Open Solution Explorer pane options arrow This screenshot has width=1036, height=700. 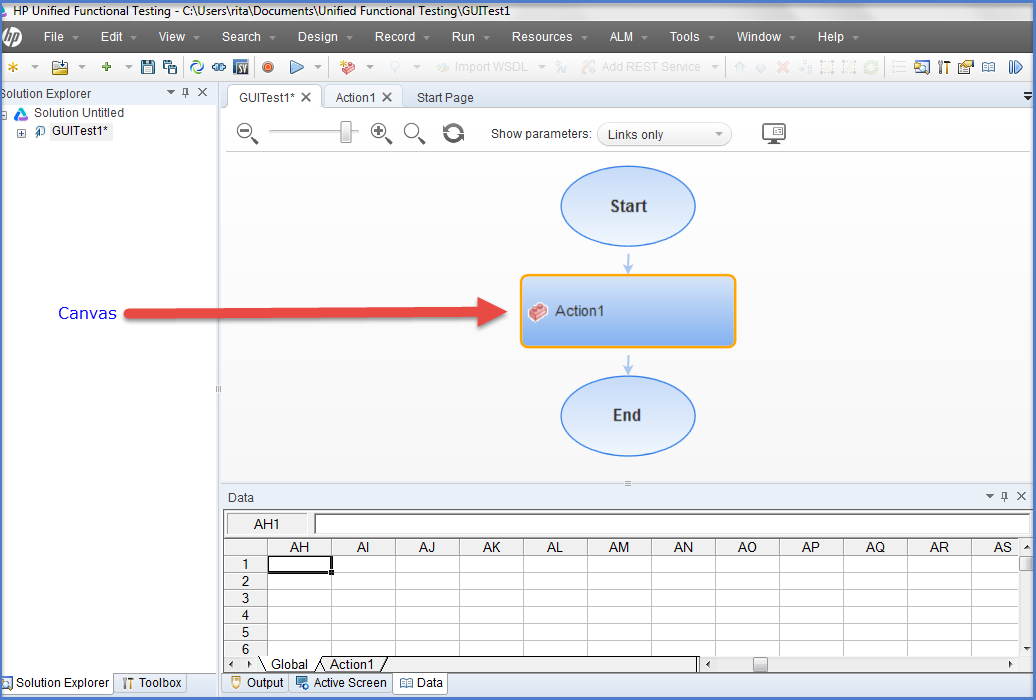click(170, 93)
